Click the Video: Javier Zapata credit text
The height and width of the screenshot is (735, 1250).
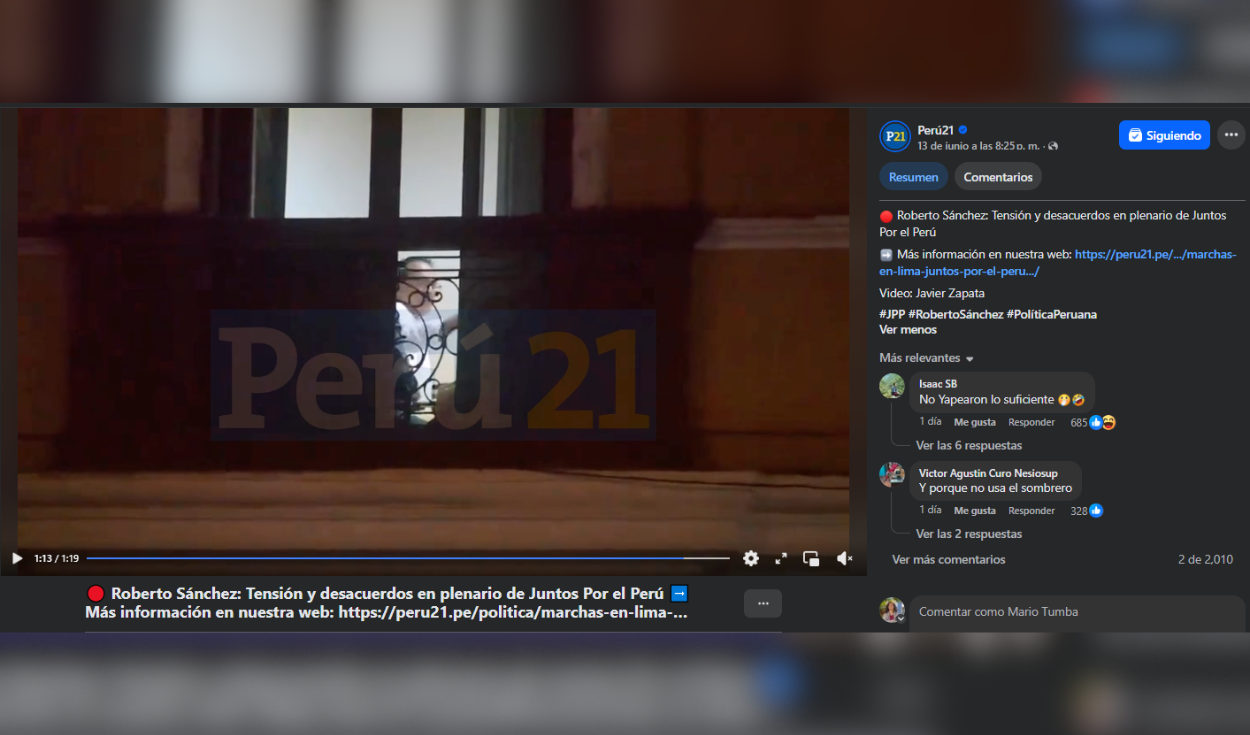(x=932, y=294)
